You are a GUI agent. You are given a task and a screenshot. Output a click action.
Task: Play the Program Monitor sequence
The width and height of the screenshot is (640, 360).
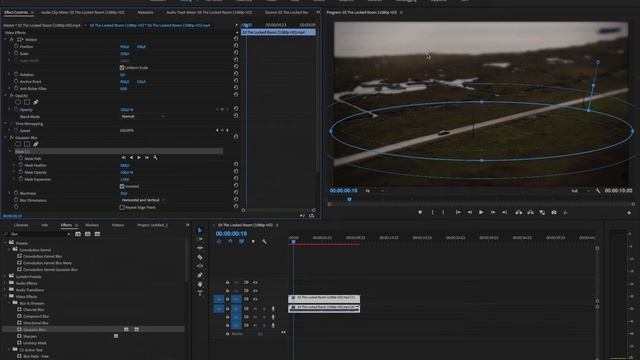(x=481, y=212)
